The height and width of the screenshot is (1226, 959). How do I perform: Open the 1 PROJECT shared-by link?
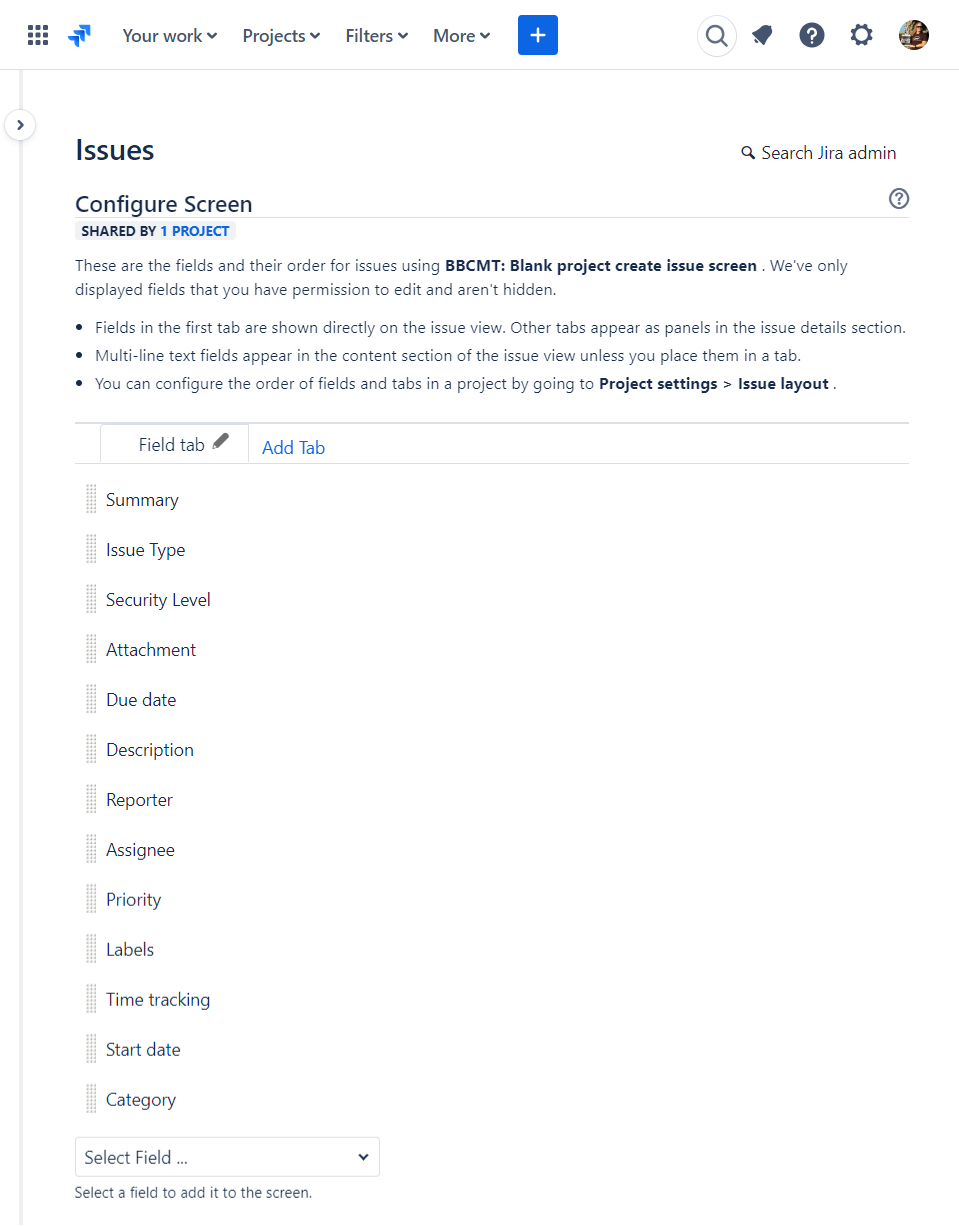click(195, 230)
